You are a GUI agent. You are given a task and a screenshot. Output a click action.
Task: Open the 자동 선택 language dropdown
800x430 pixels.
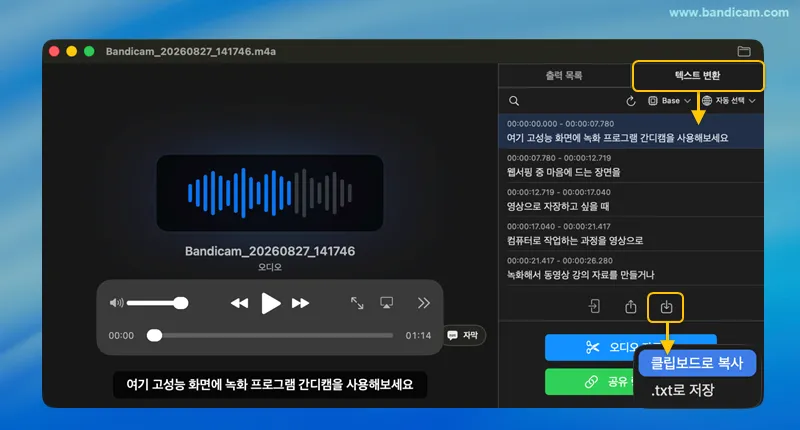[728, 101]
